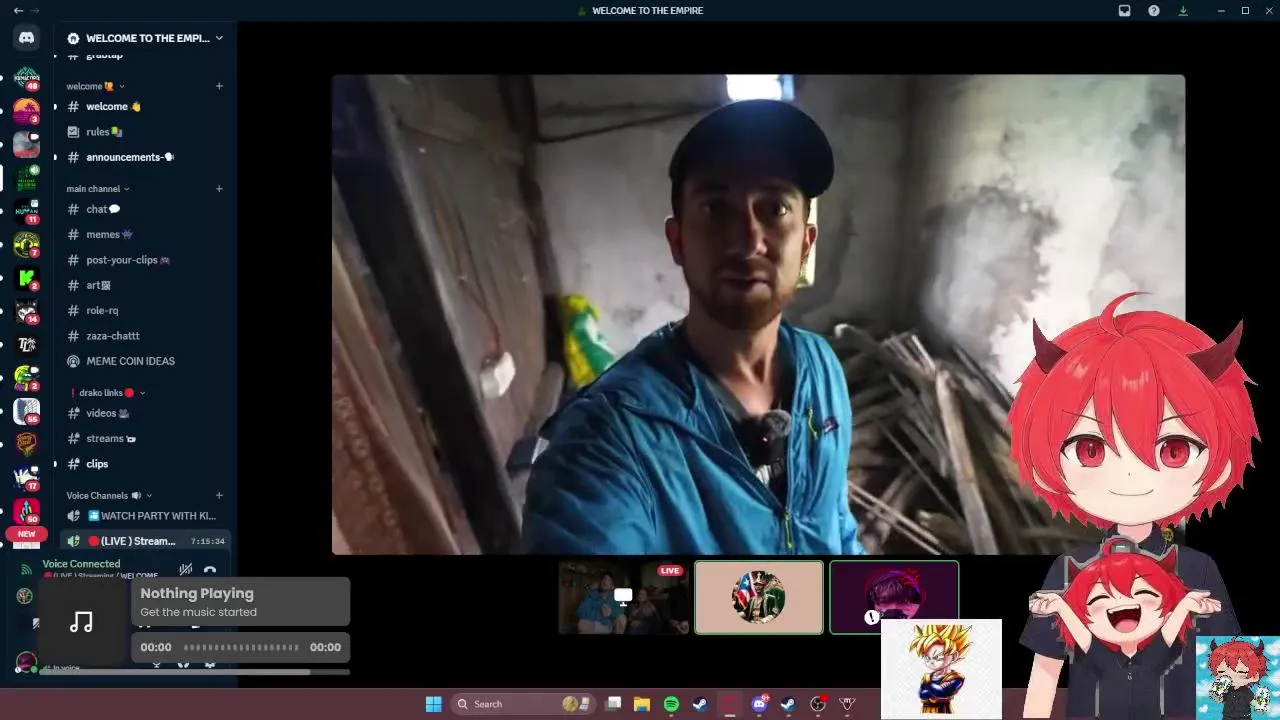Open the server with 48 badge
The height and width of the screenshot is (720, 1280).
(26, 80)
